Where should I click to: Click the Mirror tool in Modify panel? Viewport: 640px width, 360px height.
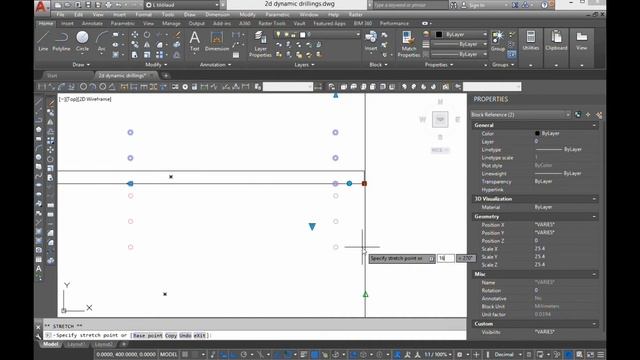(x=147, y=45)
